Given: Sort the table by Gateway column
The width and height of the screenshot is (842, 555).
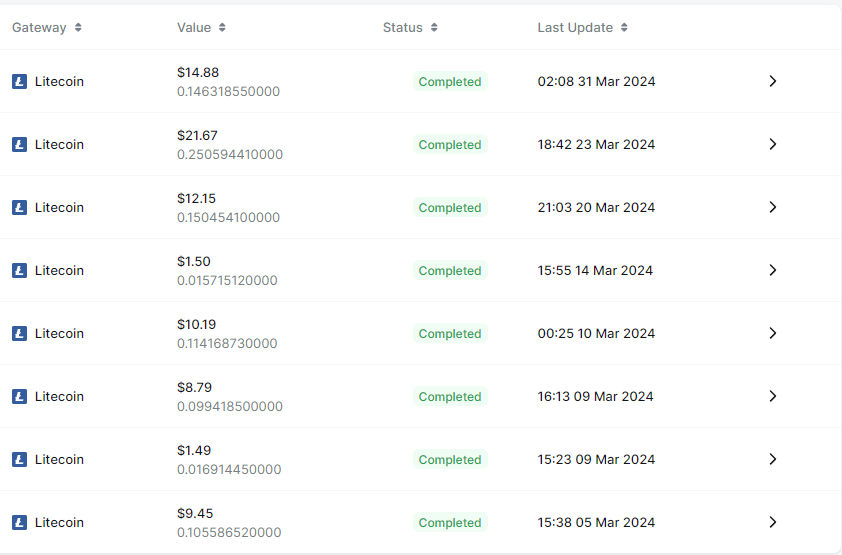Looking at the screenshot, I should (78, 28).
